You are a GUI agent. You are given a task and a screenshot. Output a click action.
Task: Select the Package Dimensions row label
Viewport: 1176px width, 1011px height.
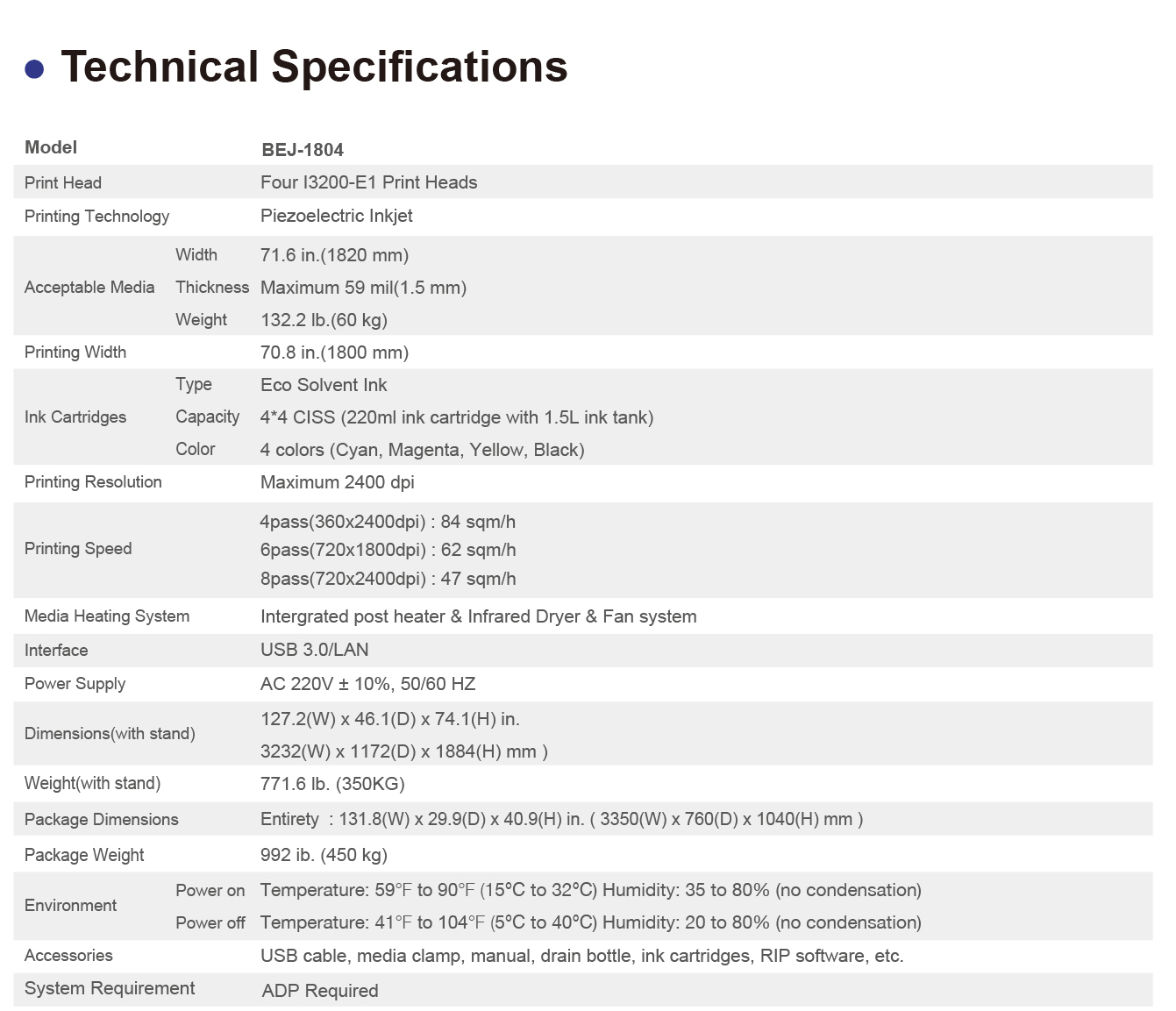102,820
